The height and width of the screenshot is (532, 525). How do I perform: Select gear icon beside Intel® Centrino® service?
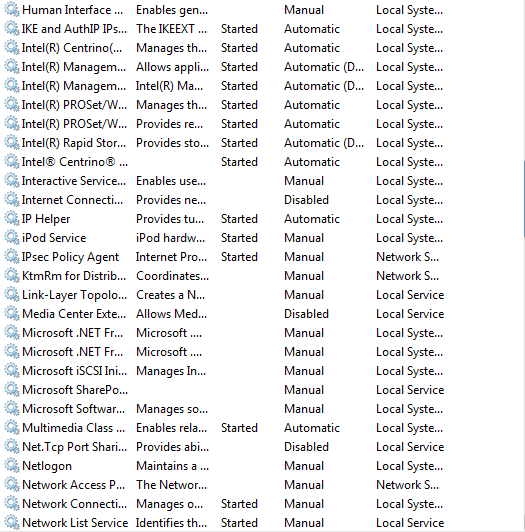click(12, 161)
